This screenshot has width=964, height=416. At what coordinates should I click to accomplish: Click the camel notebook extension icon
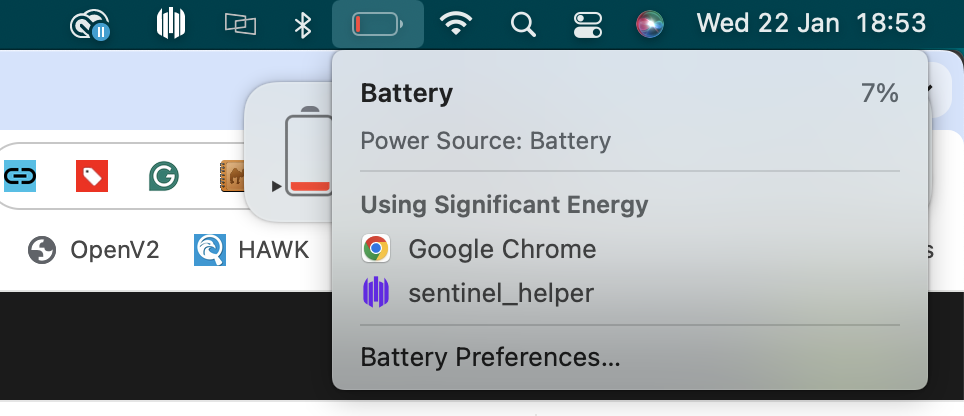tap(232, 176)
